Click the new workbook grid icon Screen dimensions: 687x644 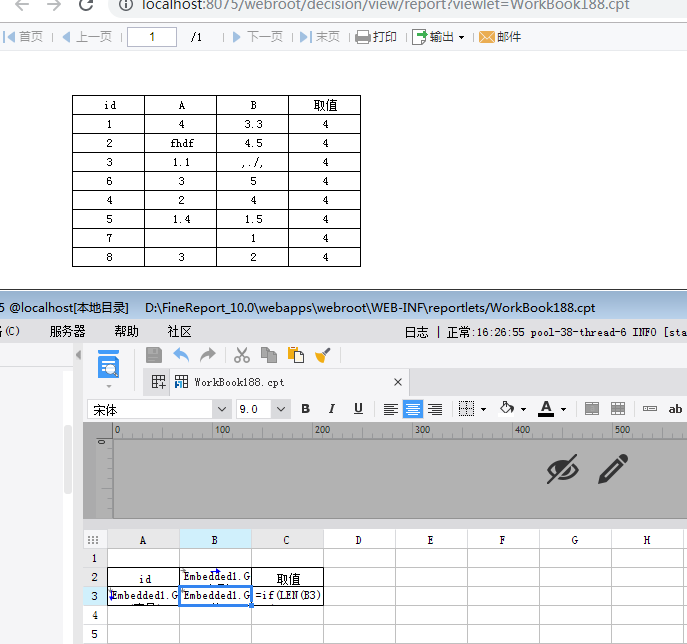pos(158,382)
